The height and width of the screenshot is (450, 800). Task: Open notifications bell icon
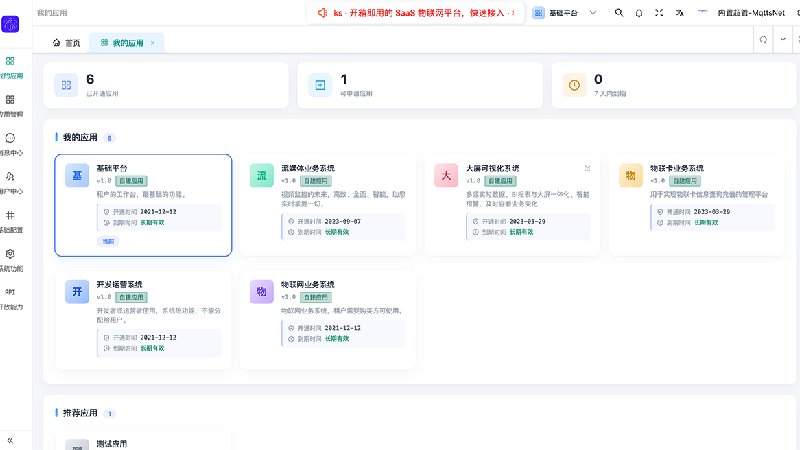[639, 13]
